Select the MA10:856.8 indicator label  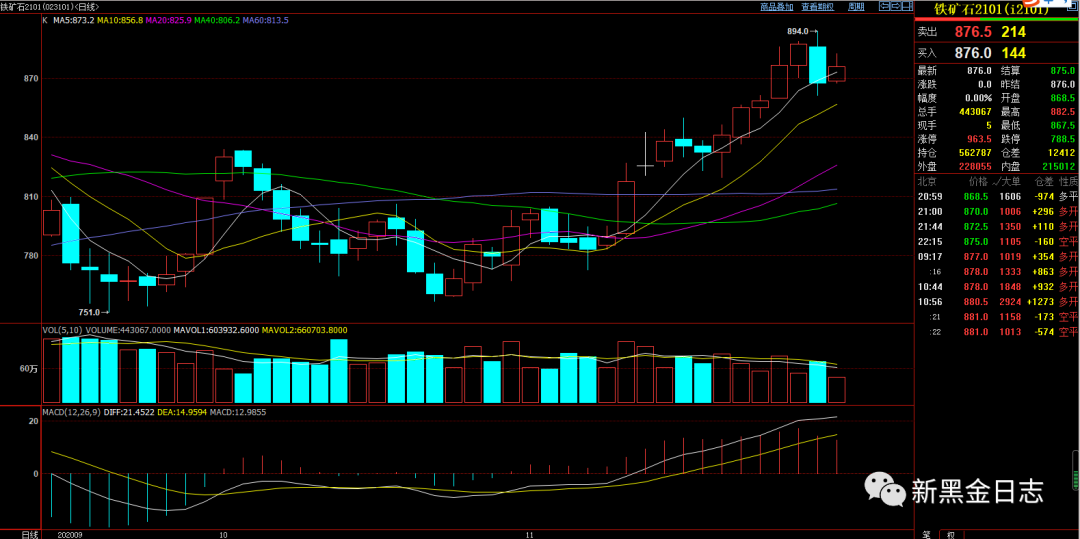120,21
